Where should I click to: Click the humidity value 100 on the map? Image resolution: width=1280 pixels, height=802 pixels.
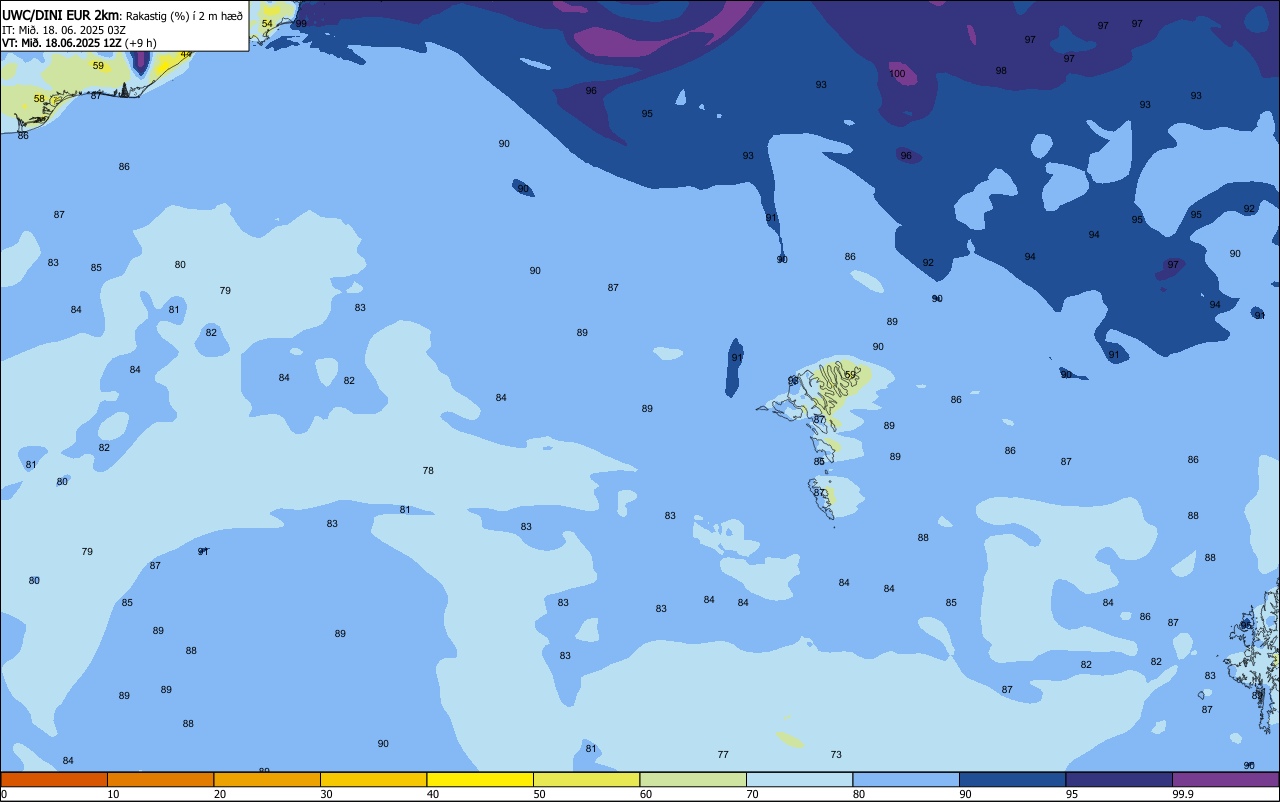click(x=897, y=74)
